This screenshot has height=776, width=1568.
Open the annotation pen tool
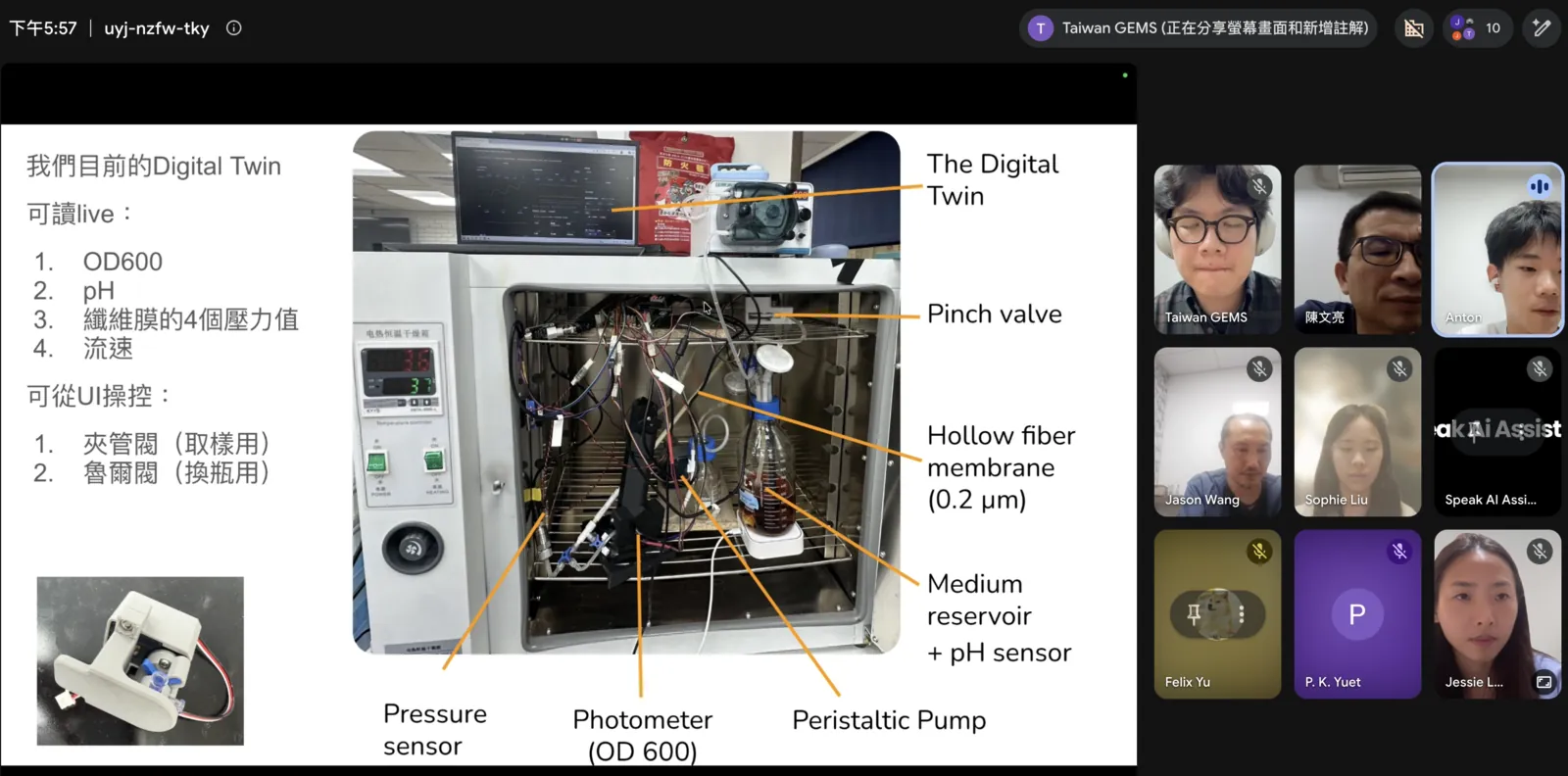(1542, 28)
